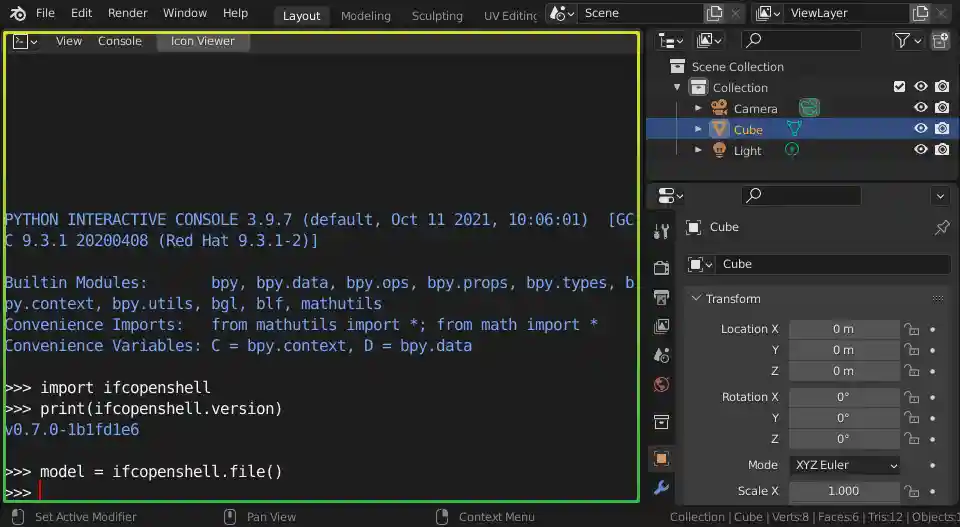Viewport: 960px width, 527px height.
Task: Open the Window menu
Action: click(184, 13)
